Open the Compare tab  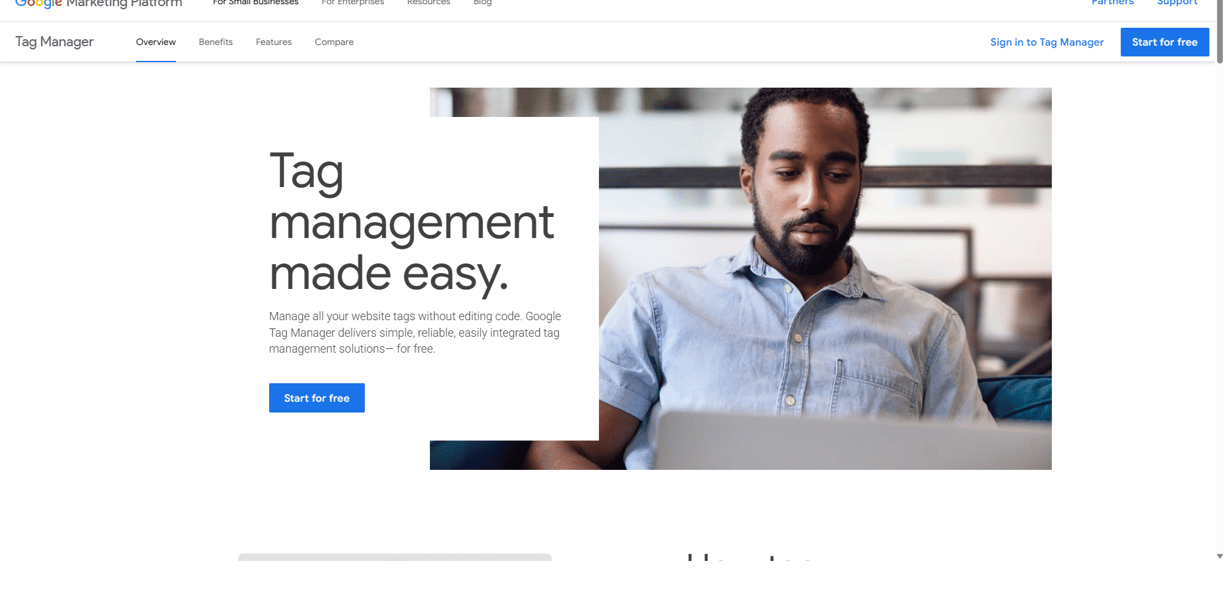click(x=334, y=42)
